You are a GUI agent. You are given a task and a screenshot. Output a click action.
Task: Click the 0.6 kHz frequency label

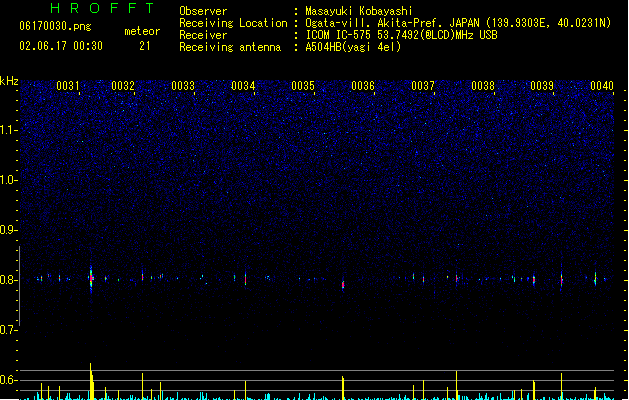(9, 380)
